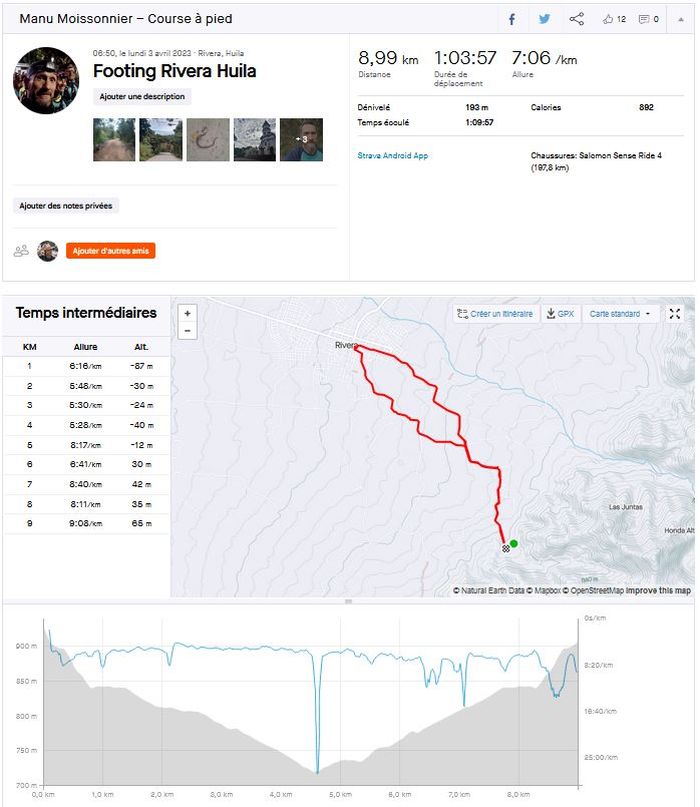This screenshot has height=807, width=700.
Task: Click Ajouter des notes privées
Action: (67, 206)
